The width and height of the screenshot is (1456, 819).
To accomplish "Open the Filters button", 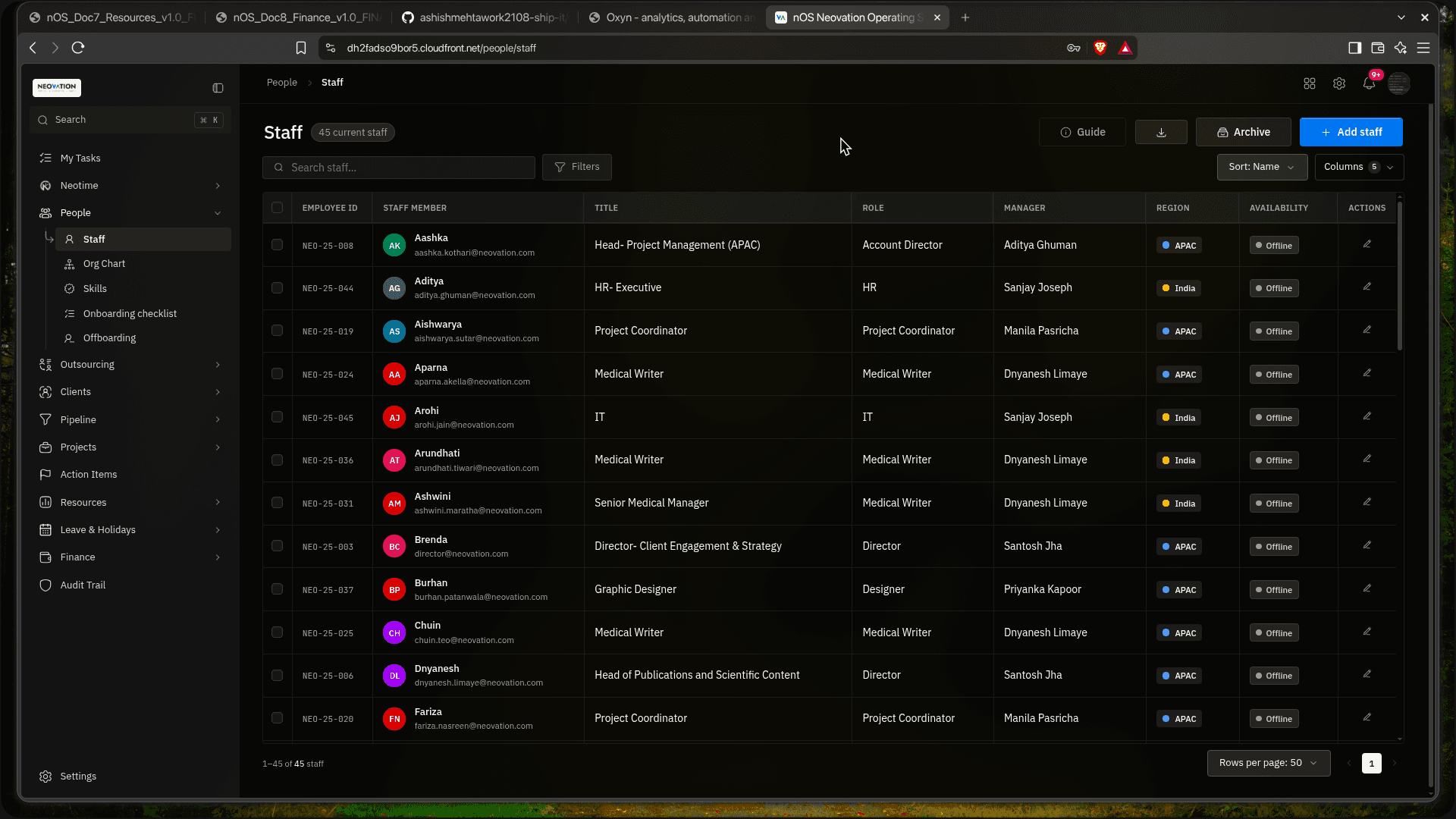I will click(x=577, y=167).
